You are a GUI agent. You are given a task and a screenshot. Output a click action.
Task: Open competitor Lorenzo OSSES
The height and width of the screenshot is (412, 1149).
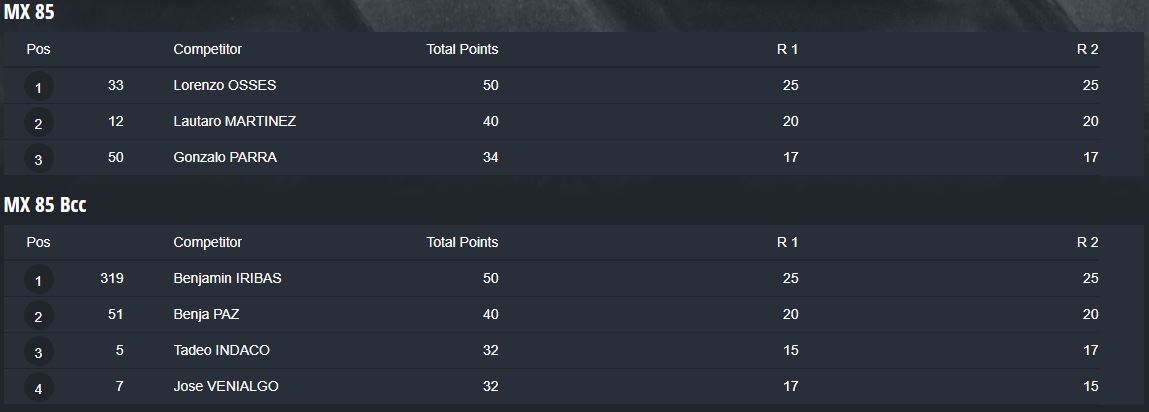point(224,86)
